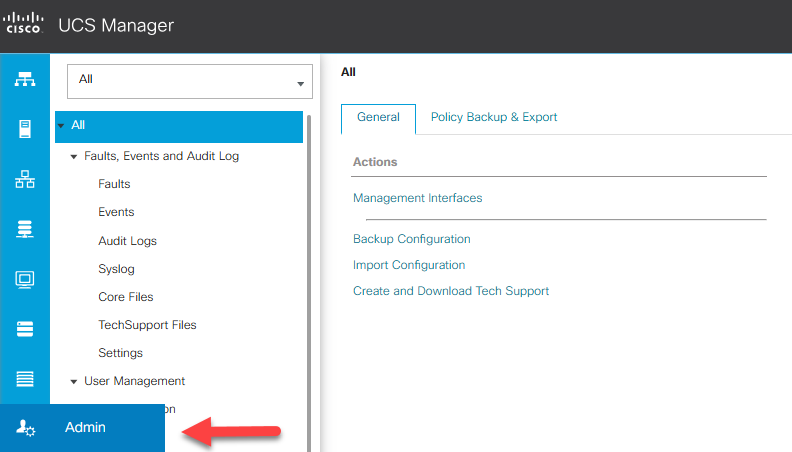Select Faults, Events and Audit Log label

pos(162,156)
